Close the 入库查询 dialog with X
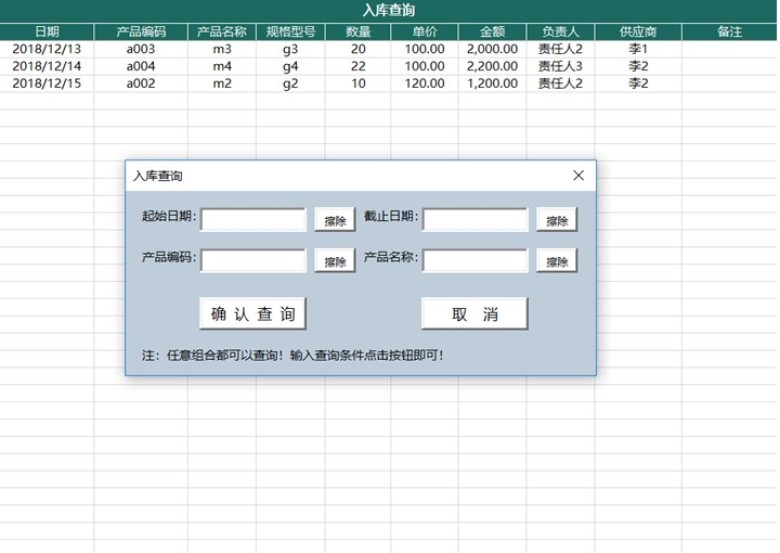Image resolution: width=780 pixels, height=553 pixels. tap(578, 175)
